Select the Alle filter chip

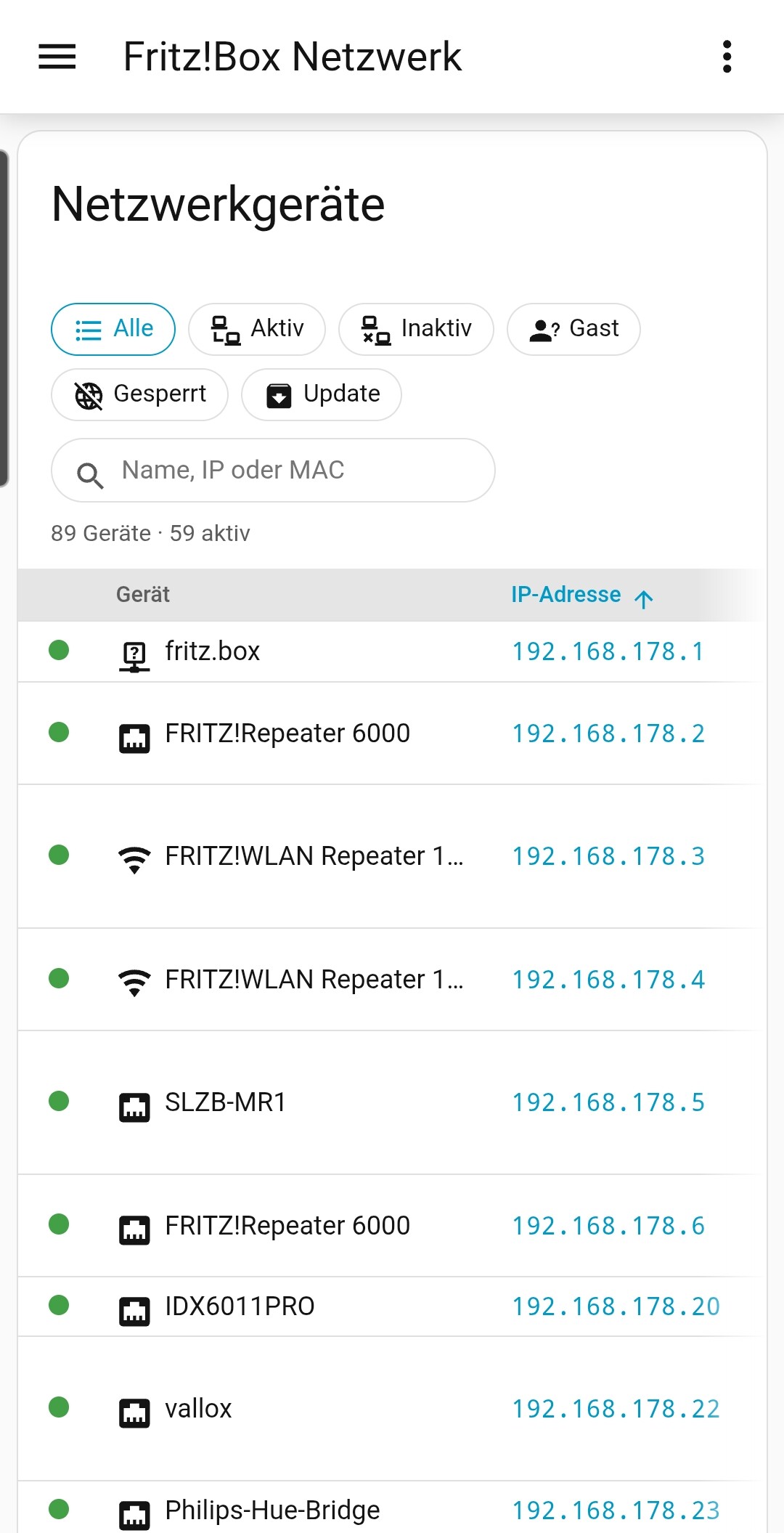[113, 329]
